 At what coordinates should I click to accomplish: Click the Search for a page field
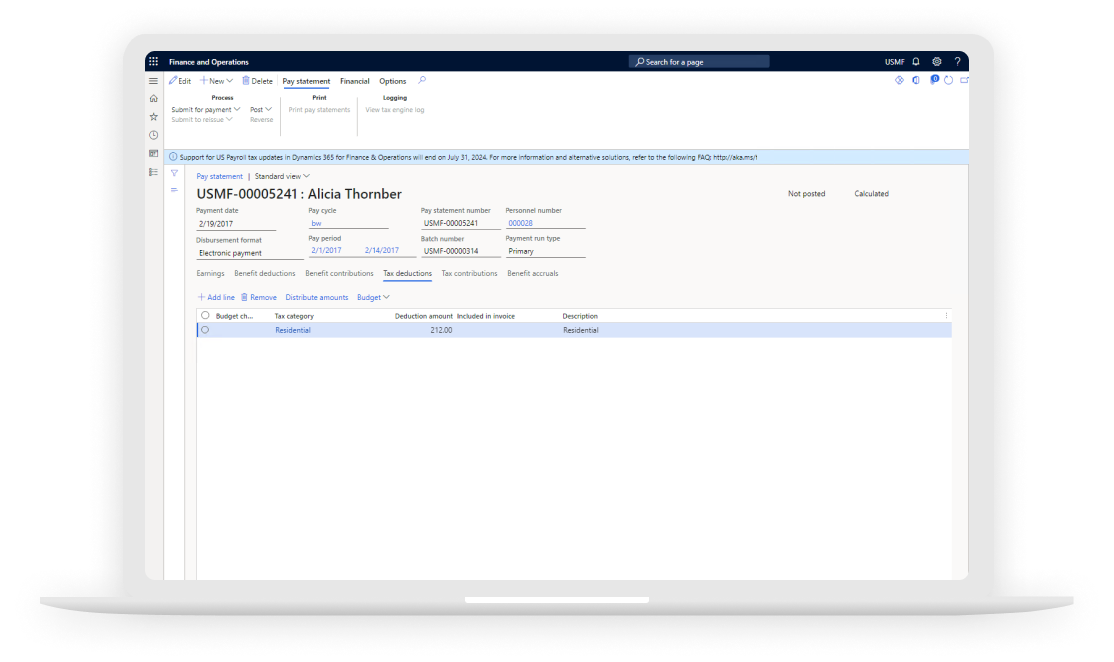point(699,62)
